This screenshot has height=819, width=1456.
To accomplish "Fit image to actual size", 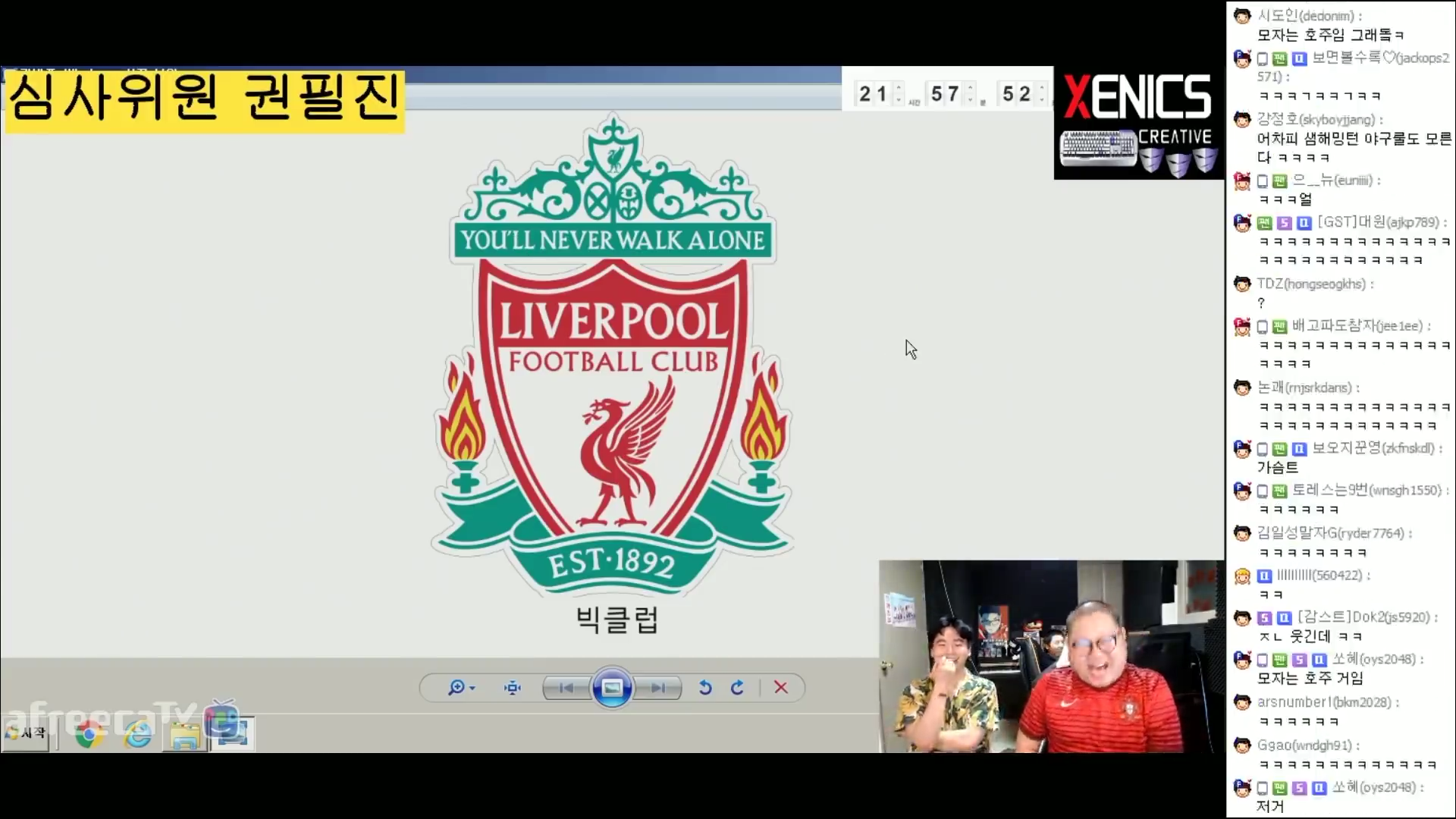I will (513, 688).
